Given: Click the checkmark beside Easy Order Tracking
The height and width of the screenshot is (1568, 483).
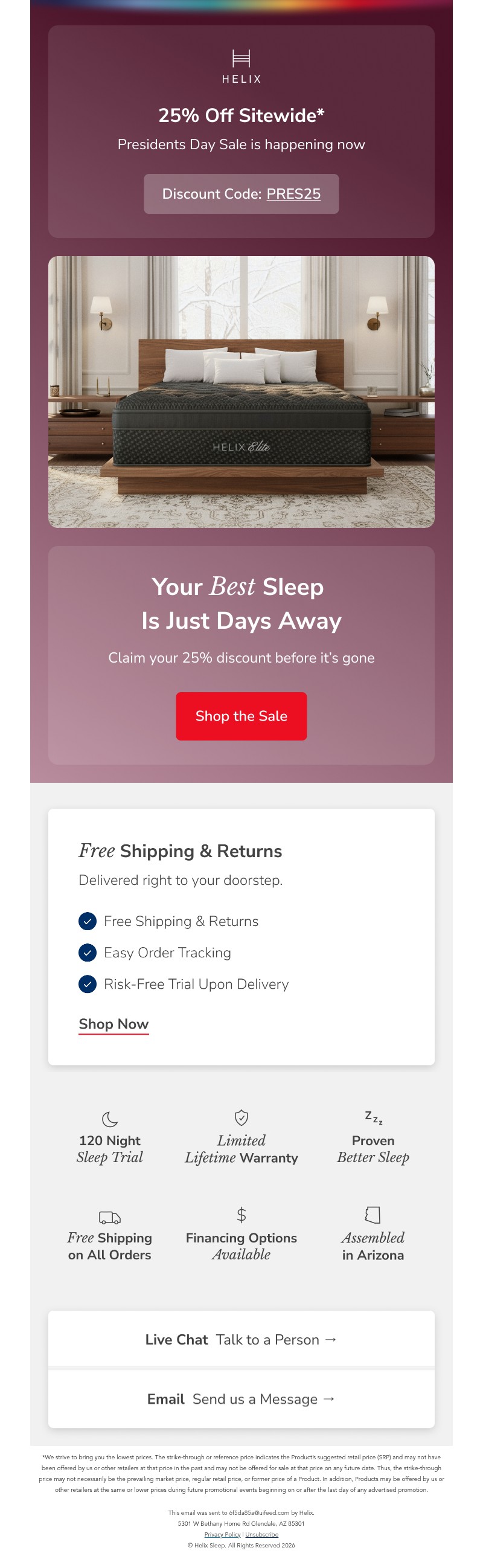Looking at the screenshot, I should click(x=88, y=953).
